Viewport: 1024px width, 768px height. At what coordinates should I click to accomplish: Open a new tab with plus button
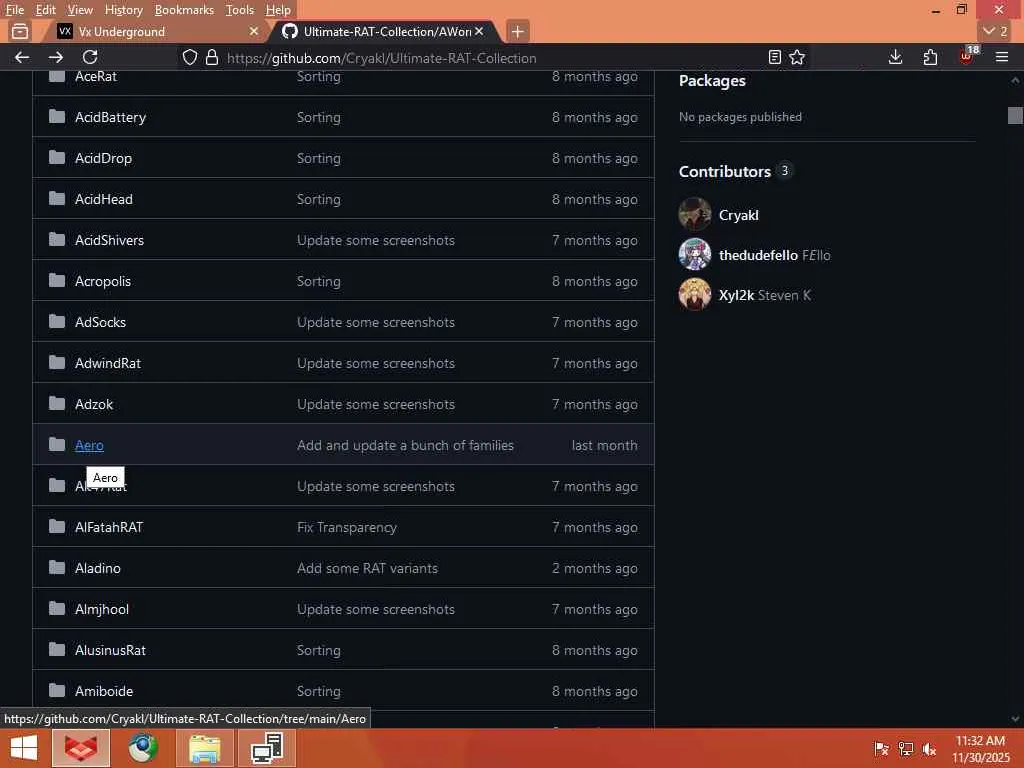517,31
